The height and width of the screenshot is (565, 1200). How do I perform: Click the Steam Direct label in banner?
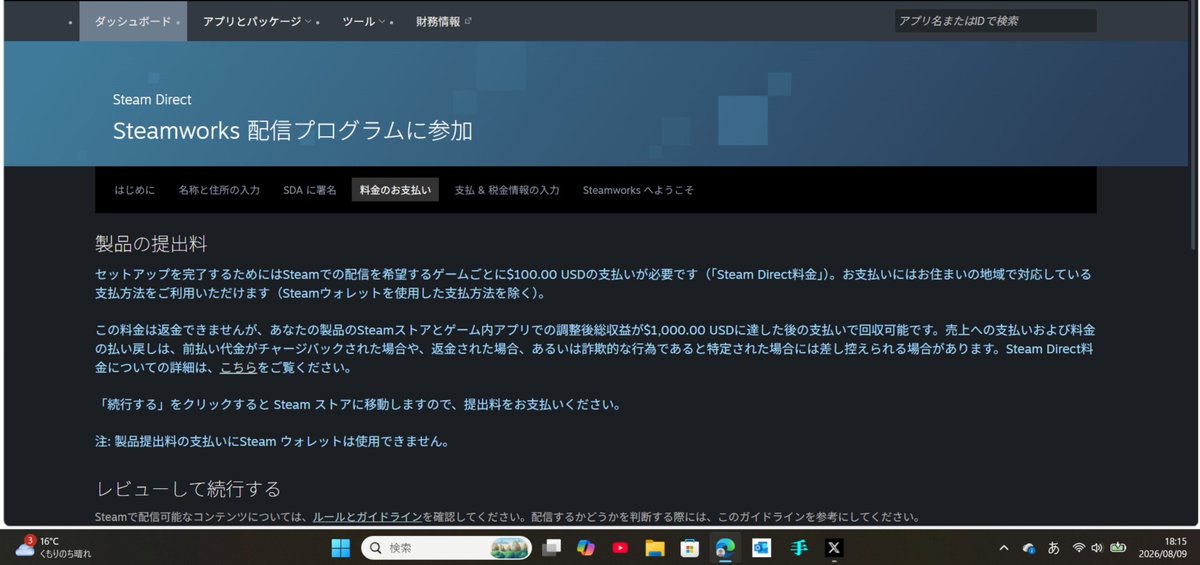click(x=152, y=100)
